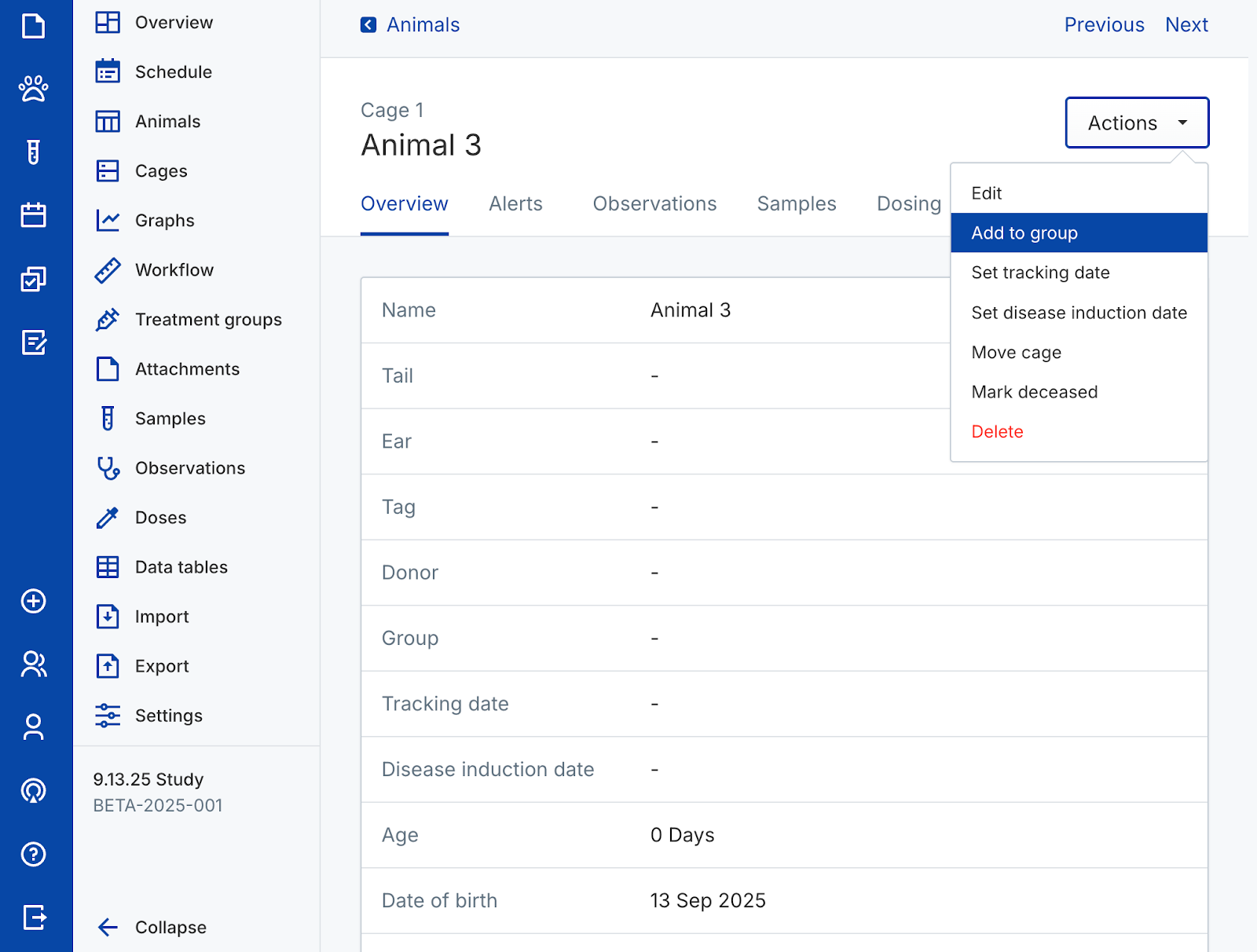Open the help question mark icon
The height and width of the screenshot is (952, 1257).
tap(33, 854)
